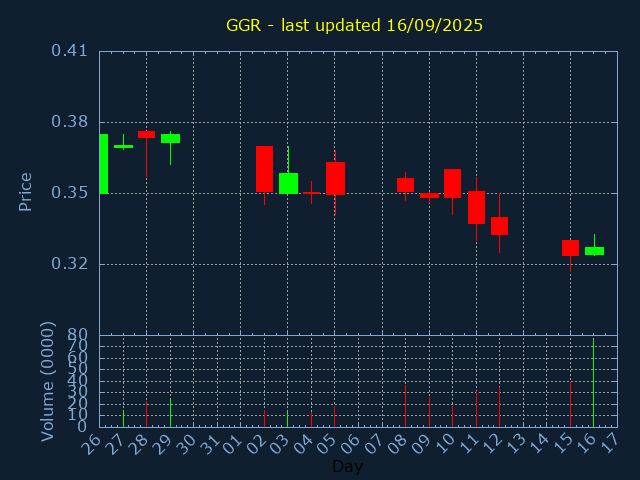The height and width of the screenshot is (480, 640).
Task: Select the red candlestick for day 10
Action: [x=452, y=183]
